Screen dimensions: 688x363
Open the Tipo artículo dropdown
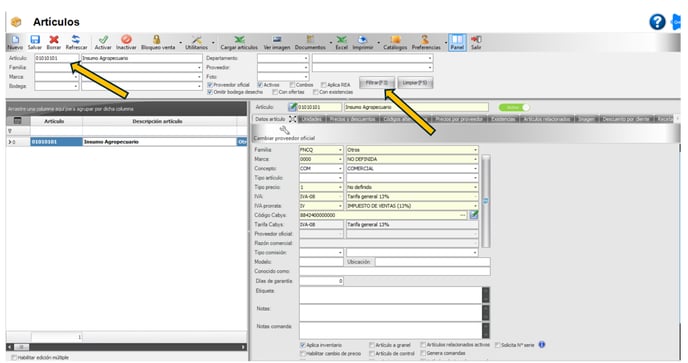tap(340, 178)
